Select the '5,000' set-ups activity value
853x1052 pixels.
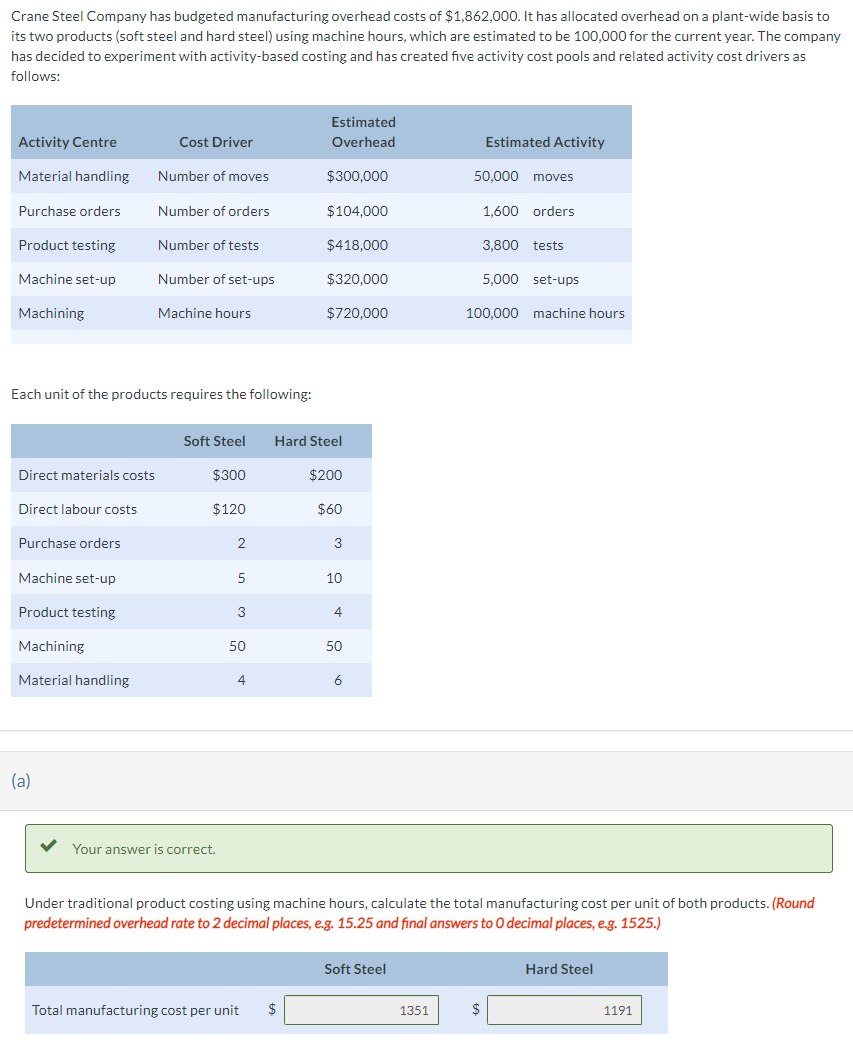(x=501, y=279)
